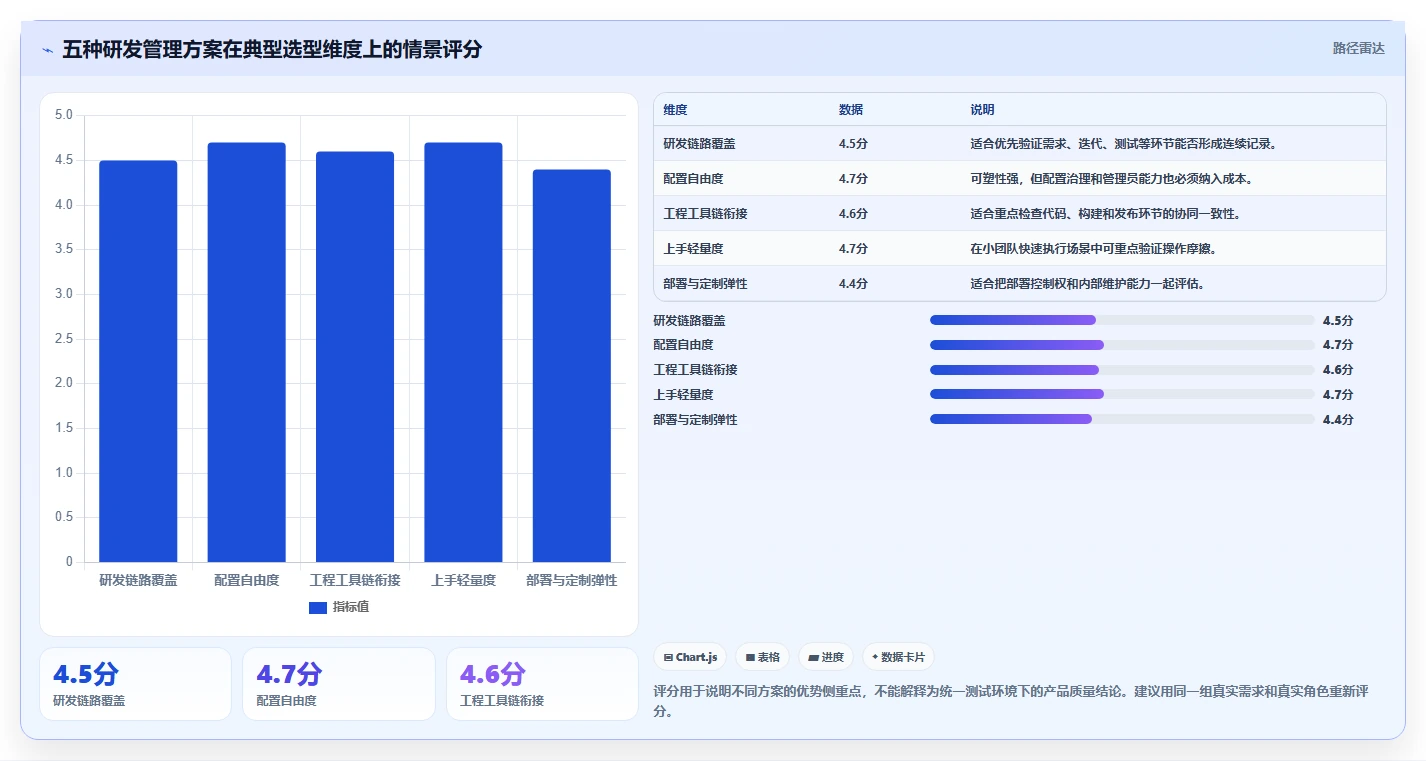Click the 上手轻量度 progress bar
The image size is (1426, 761).
click(1122, 395)
